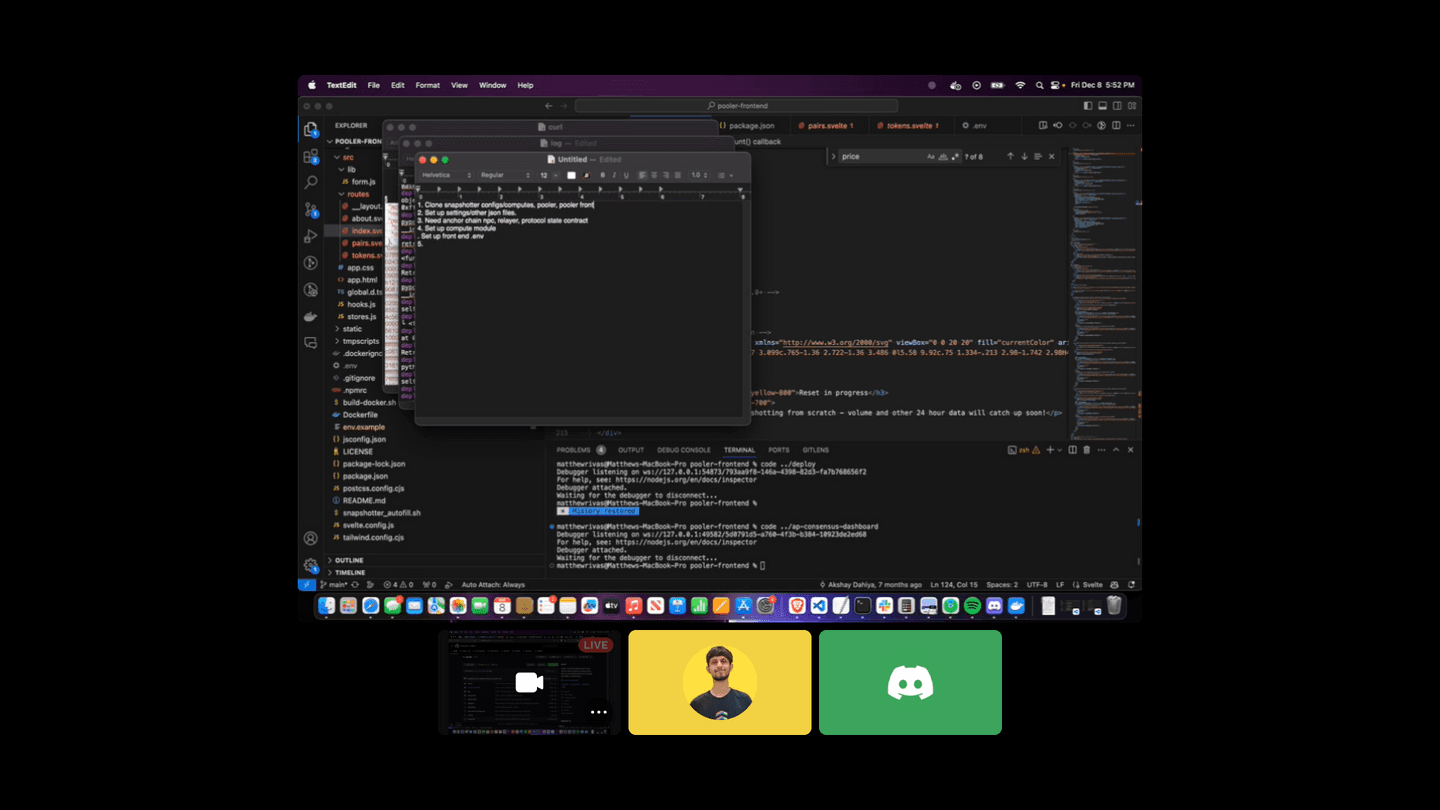Open the Docker view in the activity bar

point(310,316)
